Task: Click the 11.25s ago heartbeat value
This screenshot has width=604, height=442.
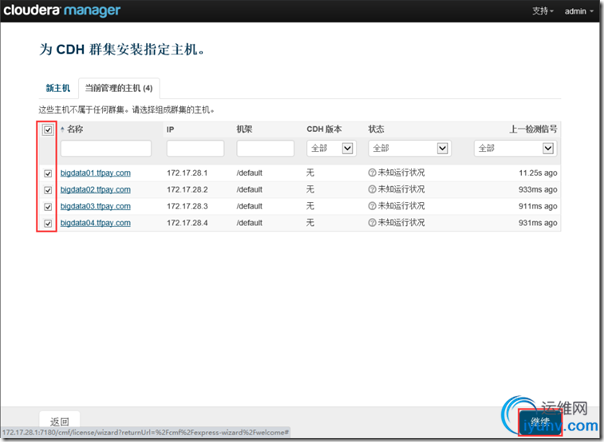Action: [538, 173]
